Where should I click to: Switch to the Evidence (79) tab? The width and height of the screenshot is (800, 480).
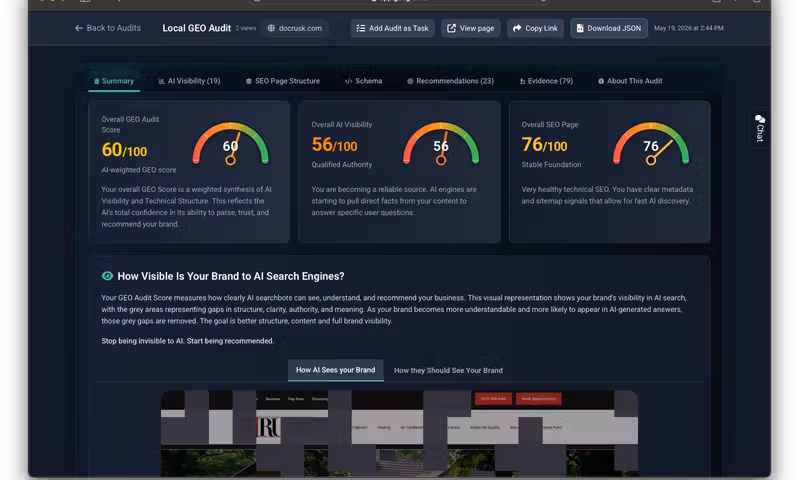546,81
